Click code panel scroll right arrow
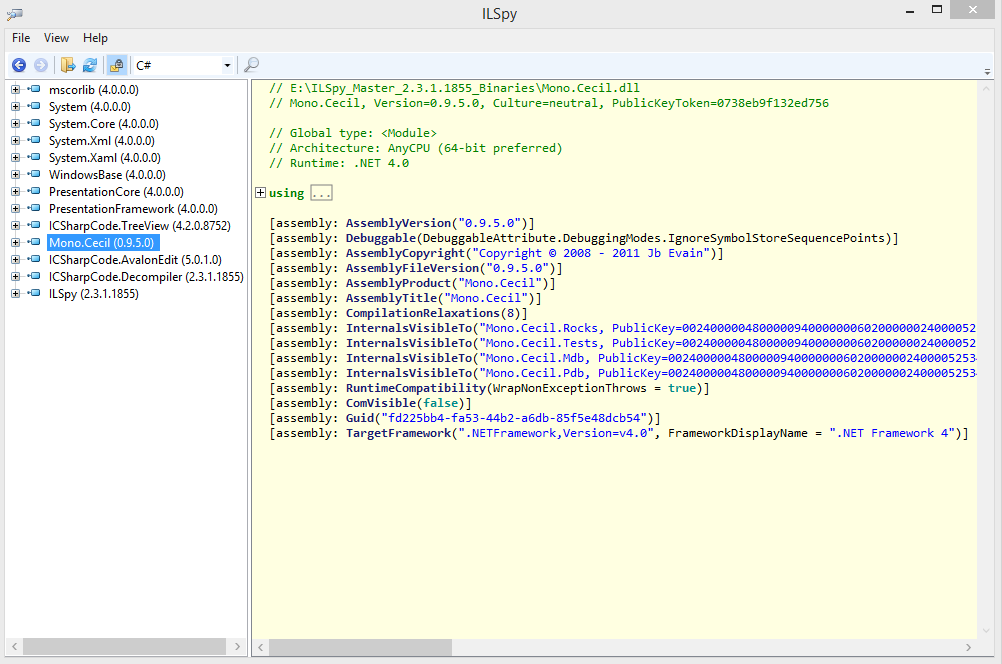Viewport: 1002px width, 664px height. (968, 647)
